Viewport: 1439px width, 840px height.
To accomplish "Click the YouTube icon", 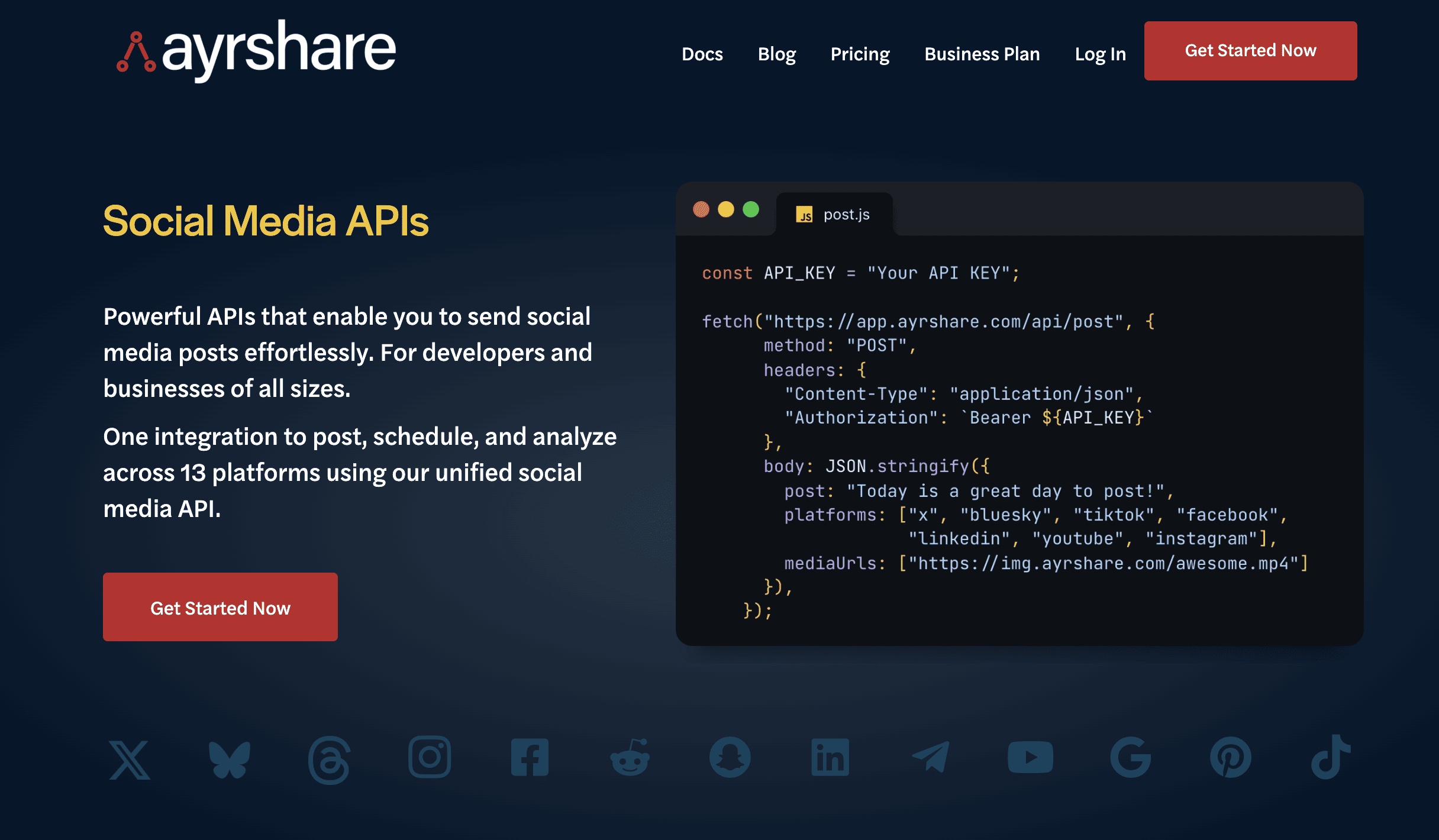I will (1030, 757).
